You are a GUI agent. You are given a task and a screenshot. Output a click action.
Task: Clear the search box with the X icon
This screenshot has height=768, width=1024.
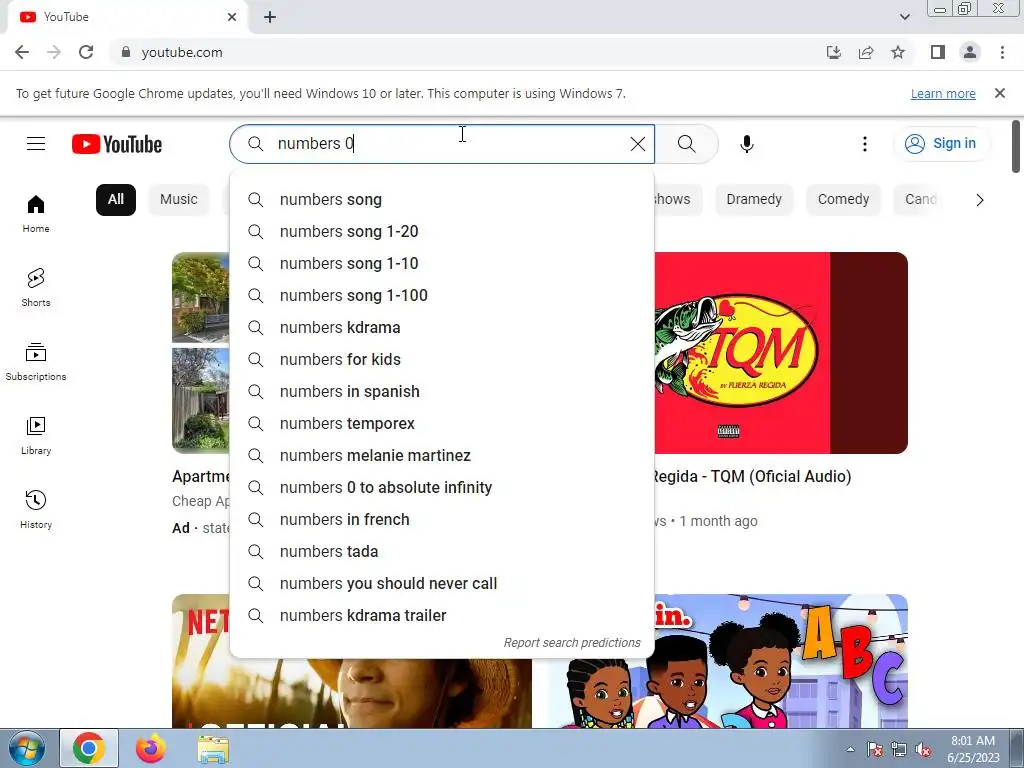point(638,144)
